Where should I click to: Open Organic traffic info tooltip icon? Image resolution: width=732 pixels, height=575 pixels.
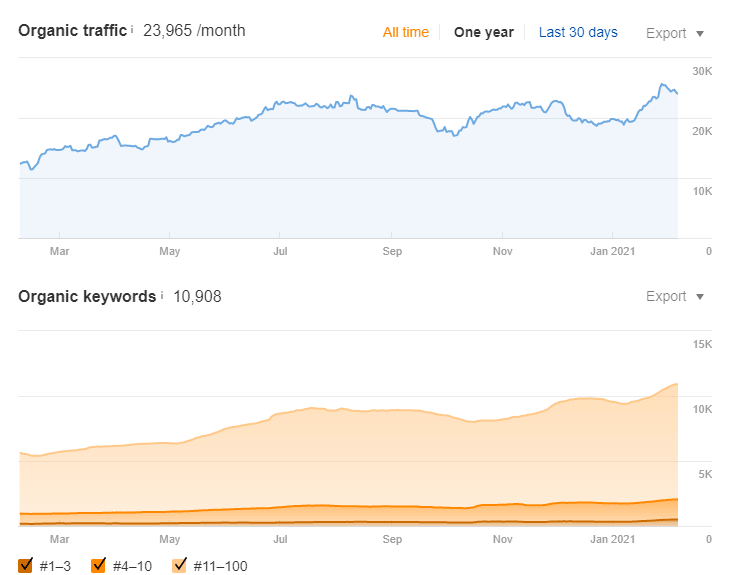[132, 30]
